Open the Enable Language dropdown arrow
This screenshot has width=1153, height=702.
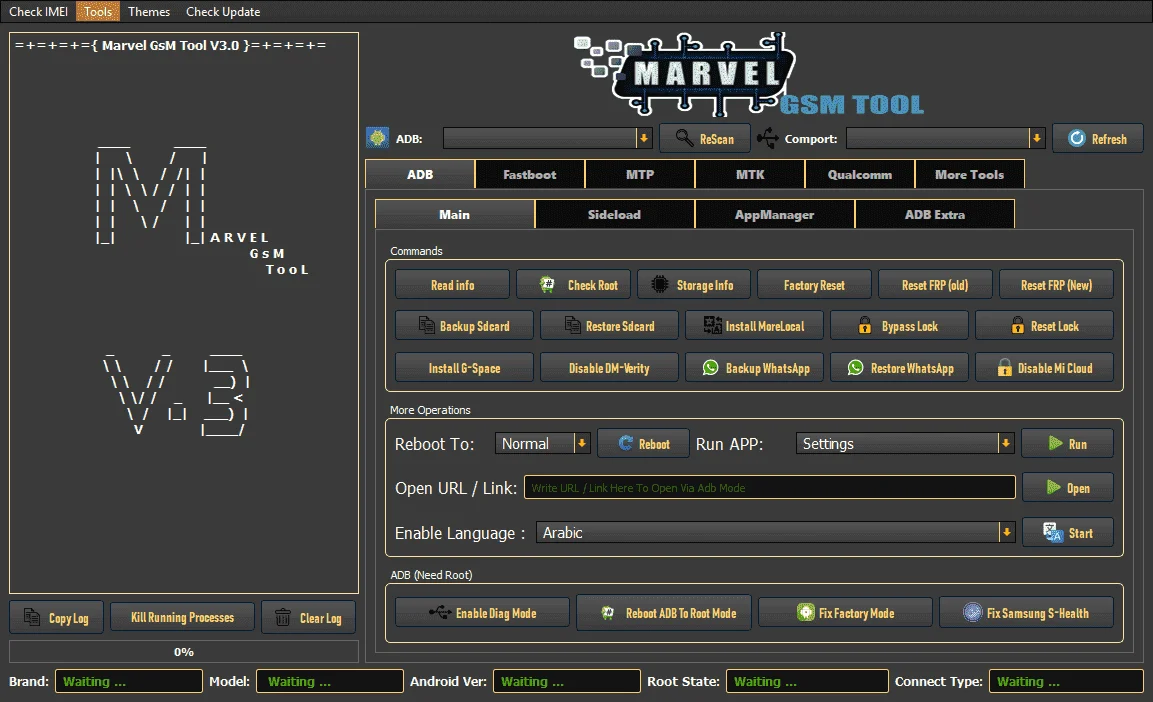pos(1006,532)
